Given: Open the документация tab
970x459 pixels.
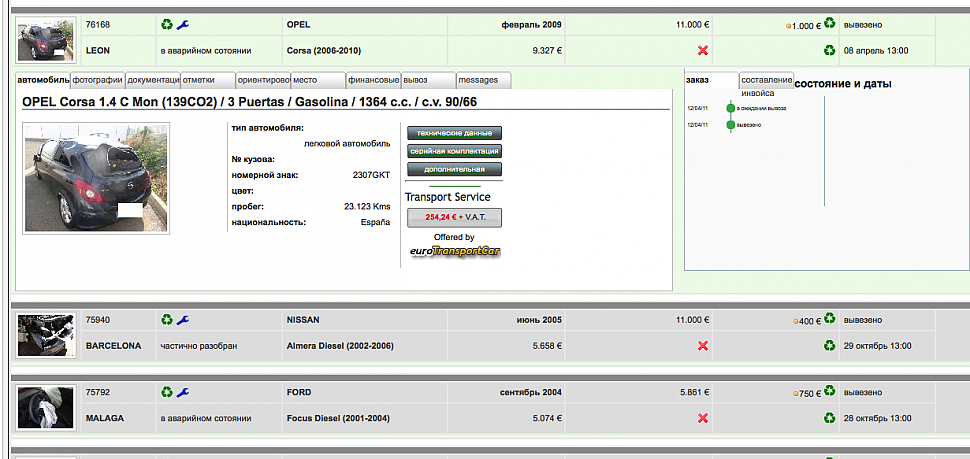Looking at the screenshot, I should (153, 80).
